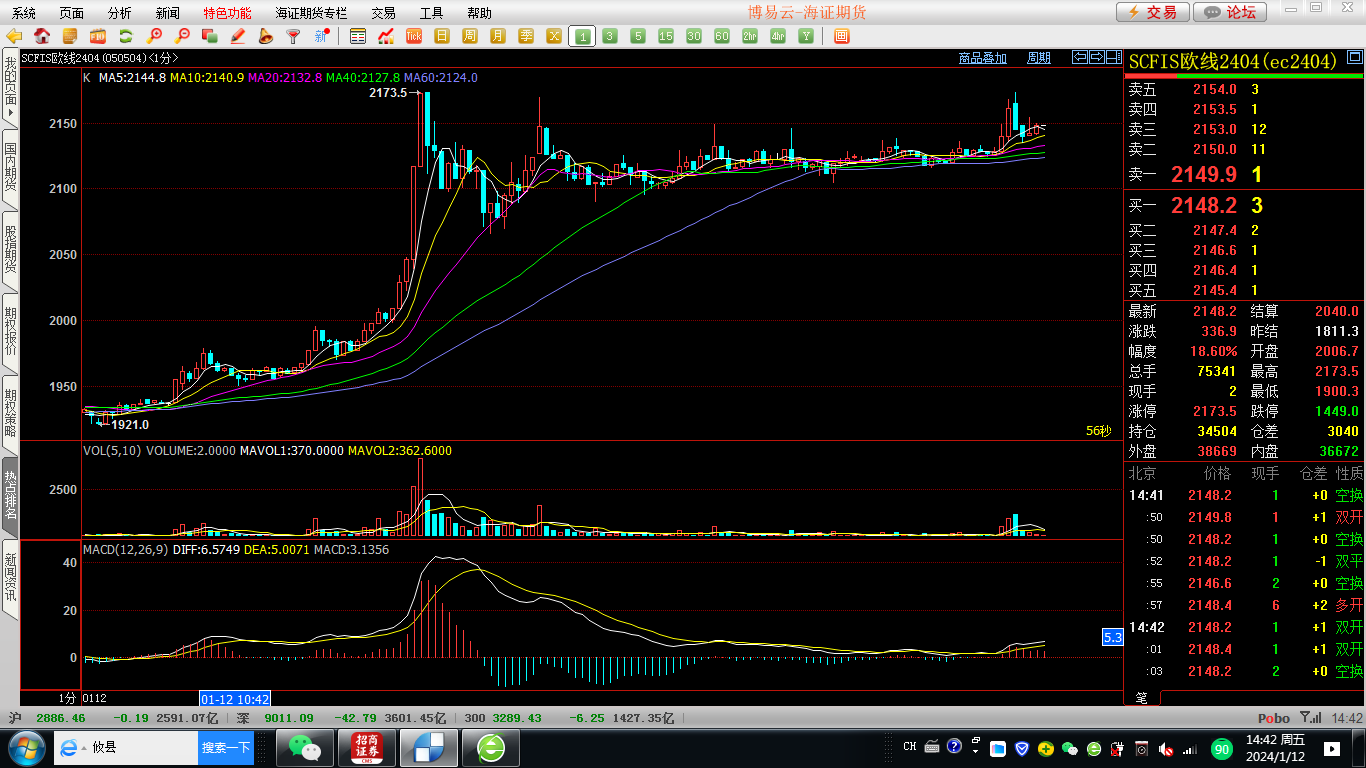Image resolution: width=1366 pixels, height=768 pixels.
Task: Click the orange multi-window layout icon
Action: tap(841, 36)
